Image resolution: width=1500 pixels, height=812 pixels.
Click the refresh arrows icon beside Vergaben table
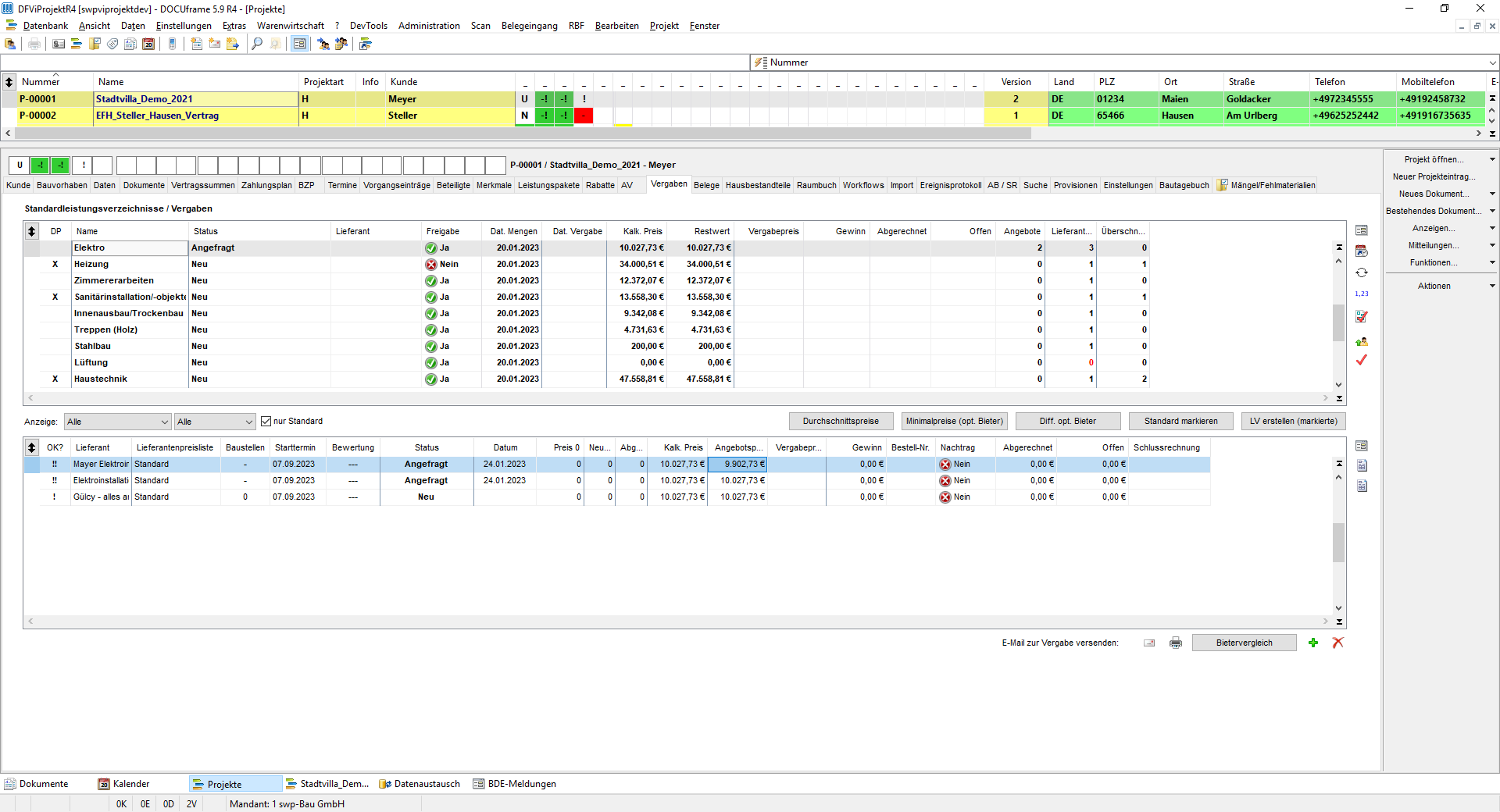tap(1362, 272)
